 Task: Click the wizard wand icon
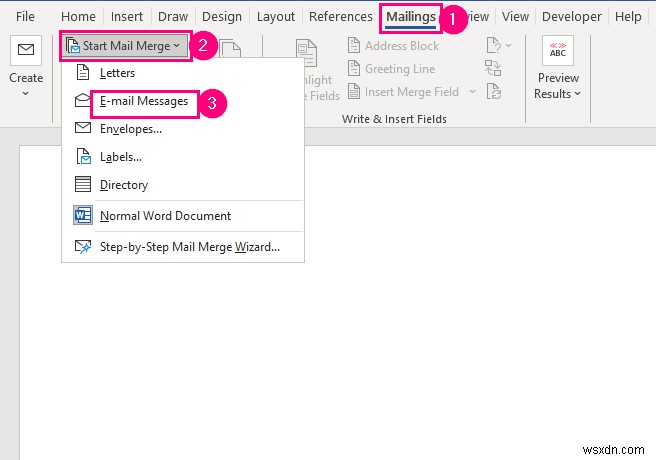(83, 247)
